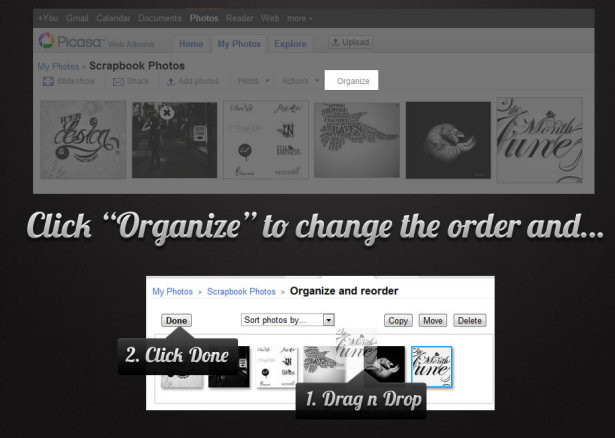Open Gmail from the top bar
Viewport: 615px width, 438px height.
77,18
